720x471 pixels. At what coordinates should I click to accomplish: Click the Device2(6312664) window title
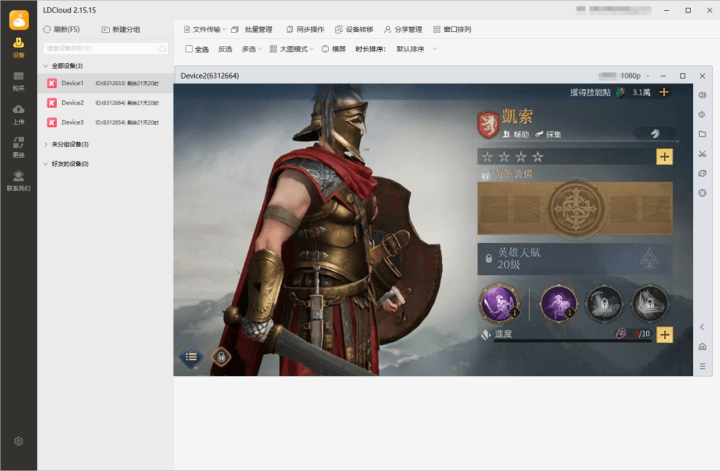[210, 76]
